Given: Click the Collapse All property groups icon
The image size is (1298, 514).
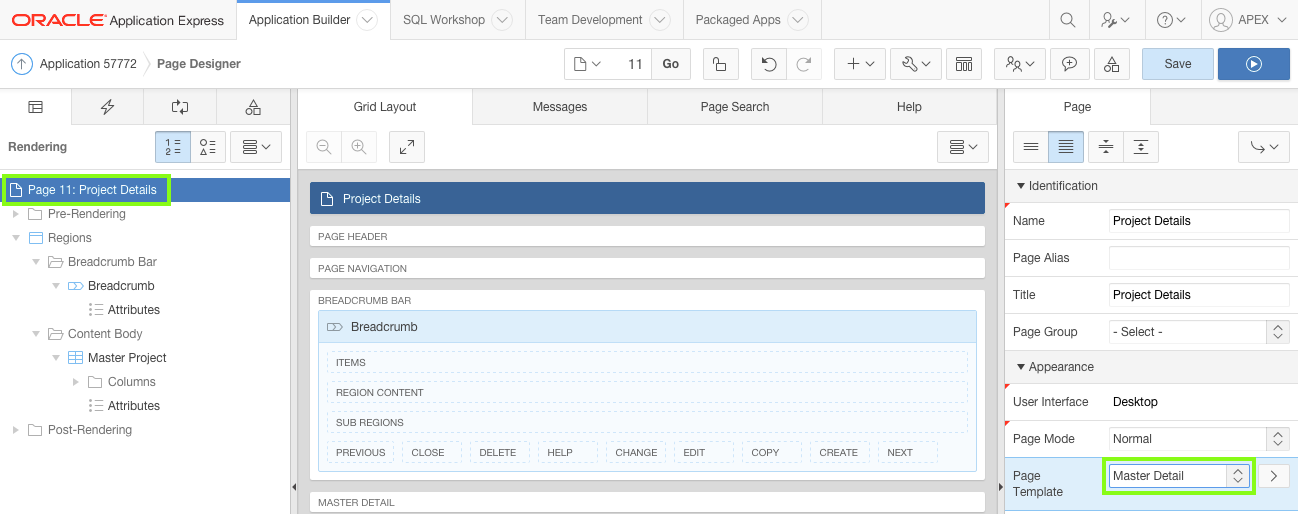Looking at the screenshot, I should pyautogui.click(x=1106, y=147).
